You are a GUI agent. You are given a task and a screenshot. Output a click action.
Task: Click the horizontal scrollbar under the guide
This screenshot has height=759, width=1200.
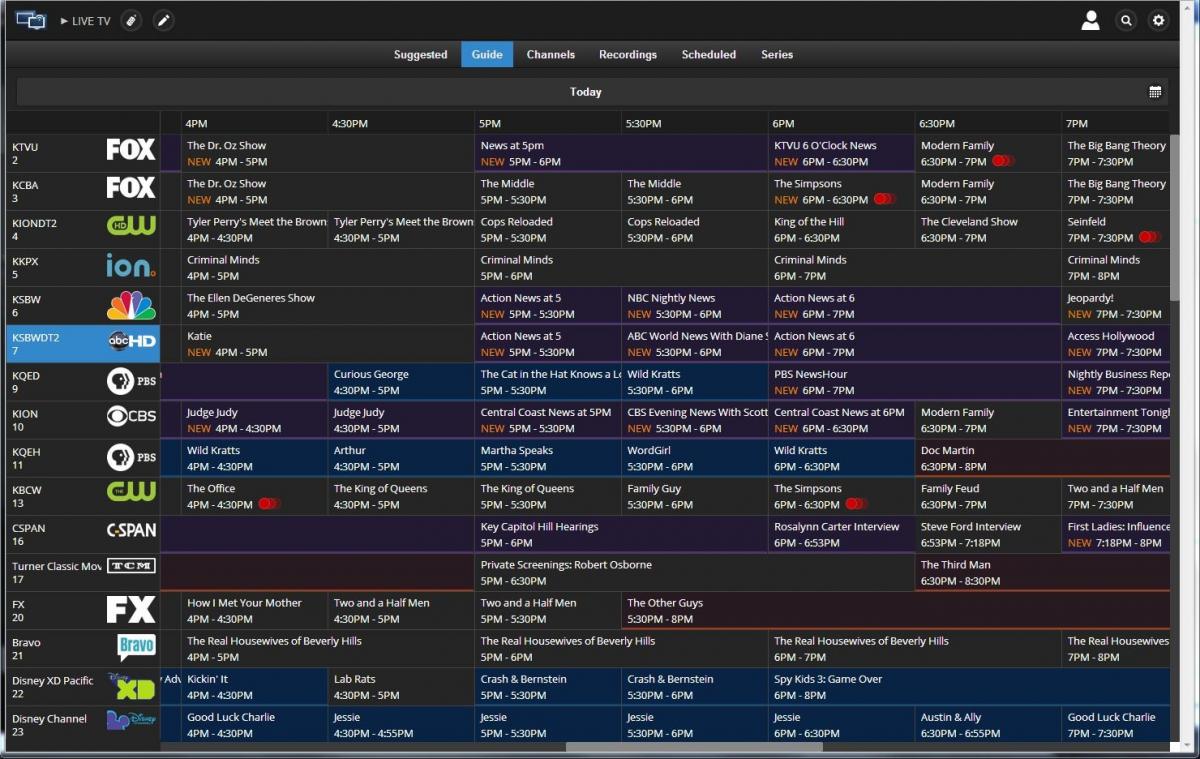point(694,747)
